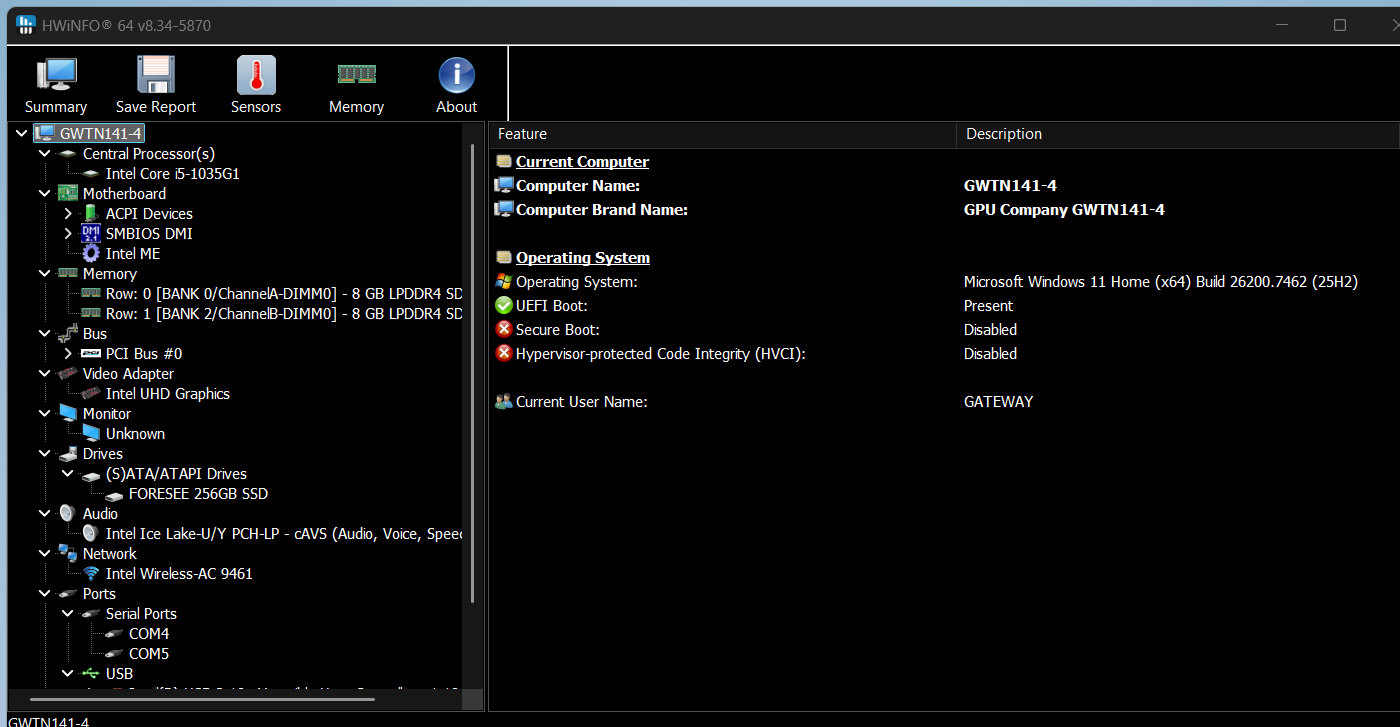
Task: Select Intel Core i5-1035G1 in tree
Action: pos(172,173)
